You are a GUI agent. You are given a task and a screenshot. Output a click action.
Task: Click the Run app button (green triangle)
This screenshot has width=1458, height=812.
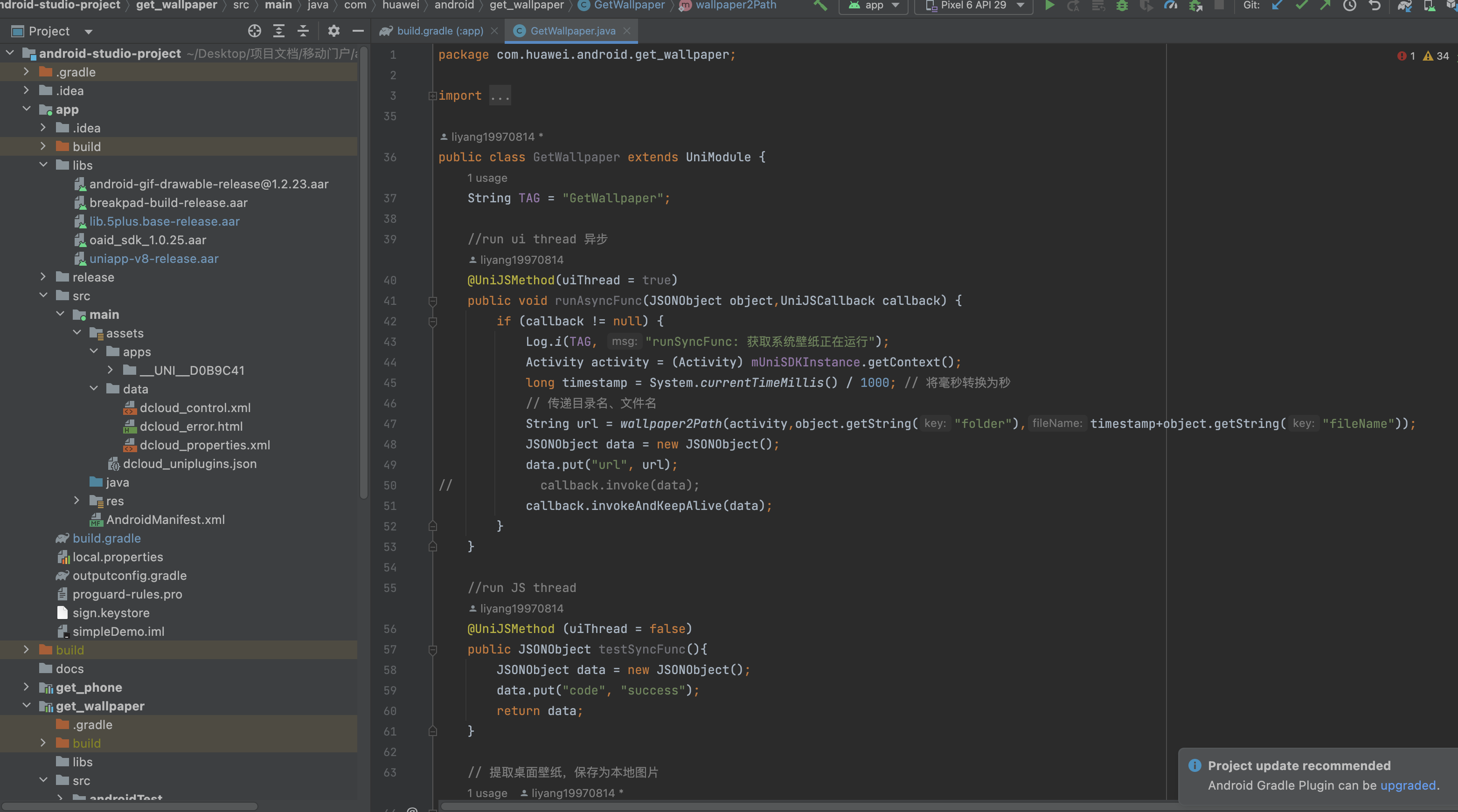[1047, 8]
